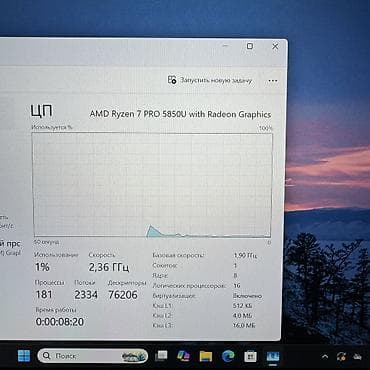Screen dimensions: 370x370
Task: Open File Explorer from the taskbar
Action: (x=206, y=356)
